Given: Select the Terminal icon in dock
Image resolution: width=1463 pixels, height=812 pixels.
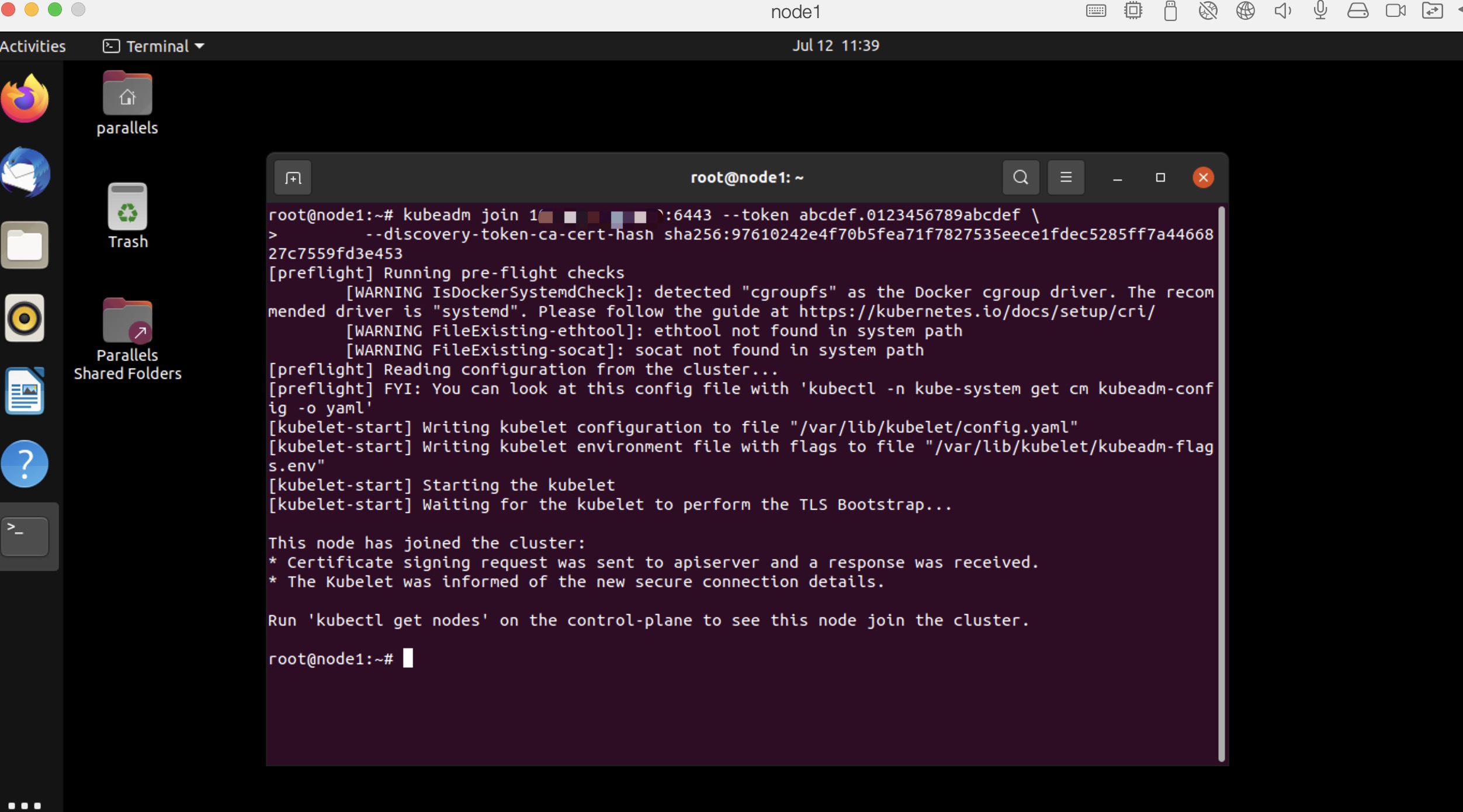Looking at the screenshot, I should (25, 536).
